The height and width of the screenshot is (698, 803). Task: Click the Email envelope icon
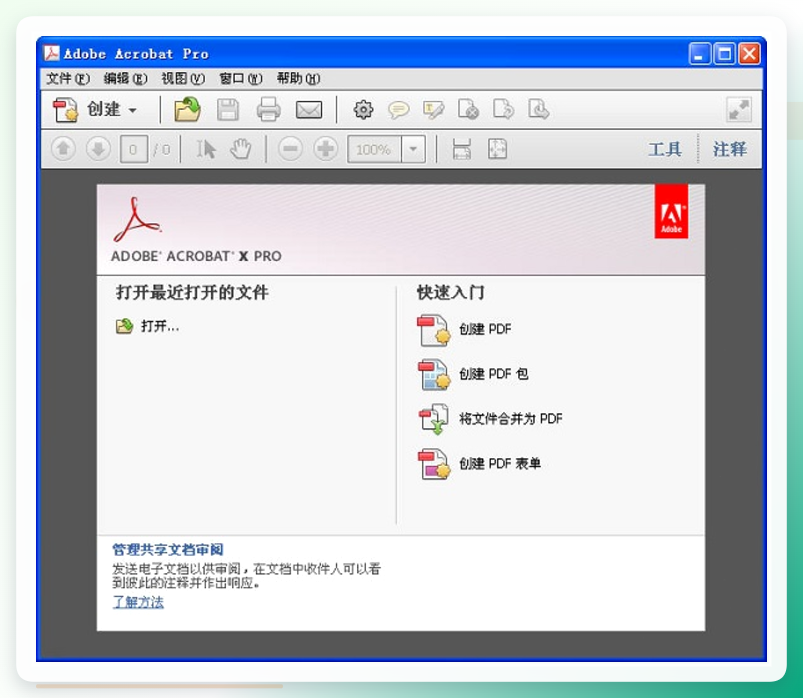pos(309,110)
